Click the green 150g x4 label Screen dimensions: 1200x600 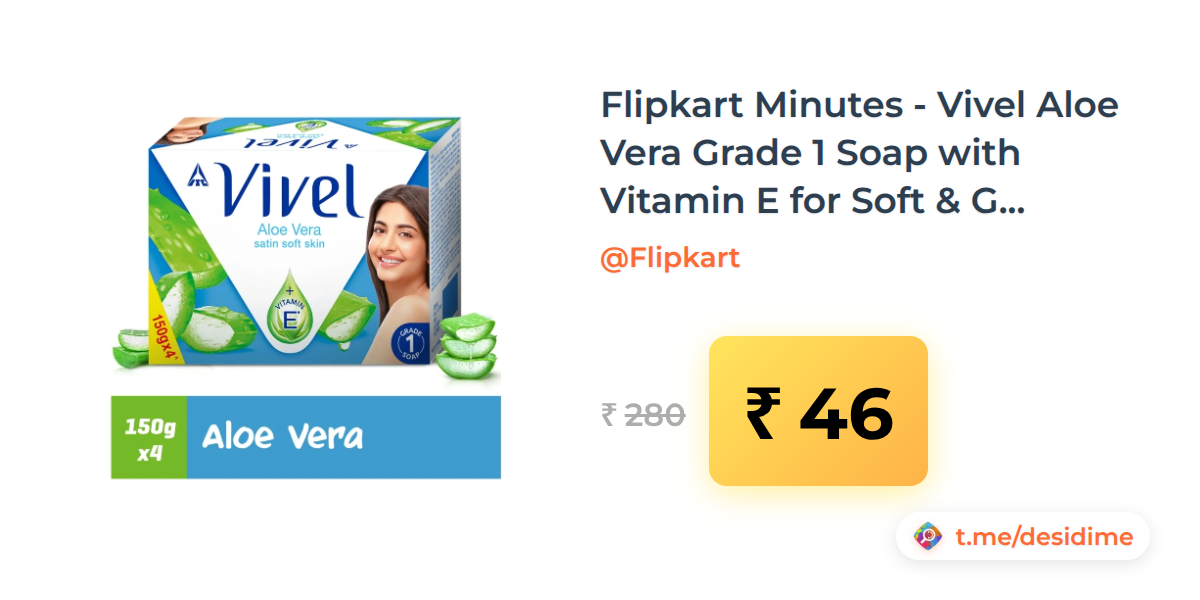pyautogui.click(x=149, y=437)
